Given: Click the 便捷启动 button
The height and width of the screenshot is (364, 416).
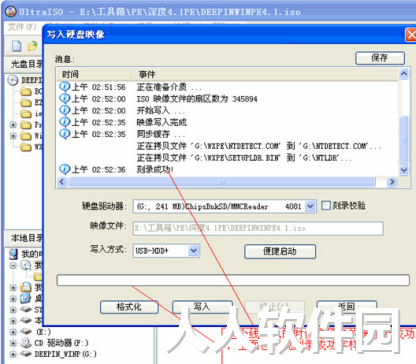Looking at the screenshot, I should pos(280,251).
